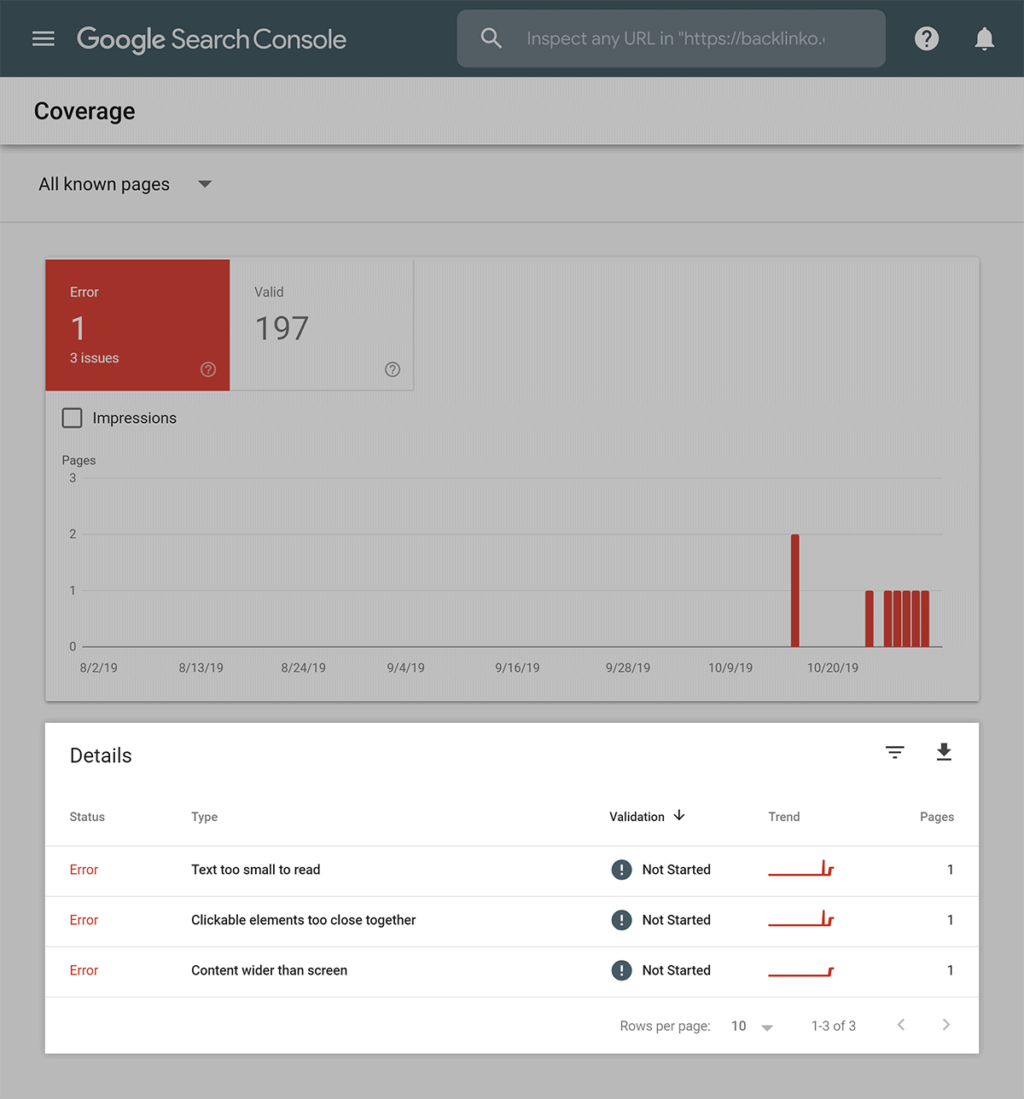This screenshot has height=1099, width=1024.
Task: Select the Error tab card
Action: [137, 325]
